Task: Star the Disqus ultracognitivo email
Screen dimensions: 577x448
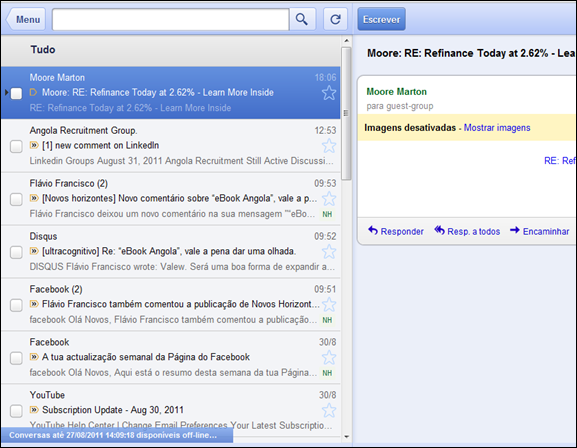Action: [x=329, y=252]
